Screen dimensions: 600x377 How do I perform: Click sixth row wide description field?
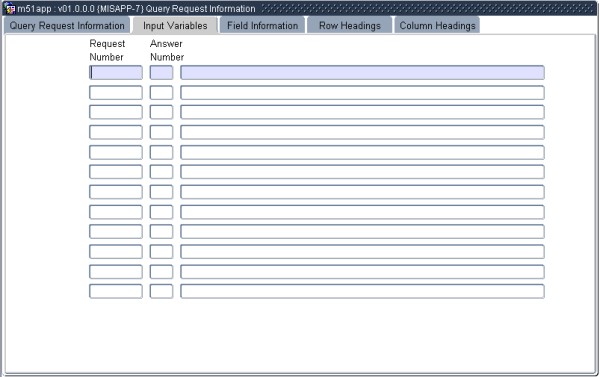(x=362, y=172)
